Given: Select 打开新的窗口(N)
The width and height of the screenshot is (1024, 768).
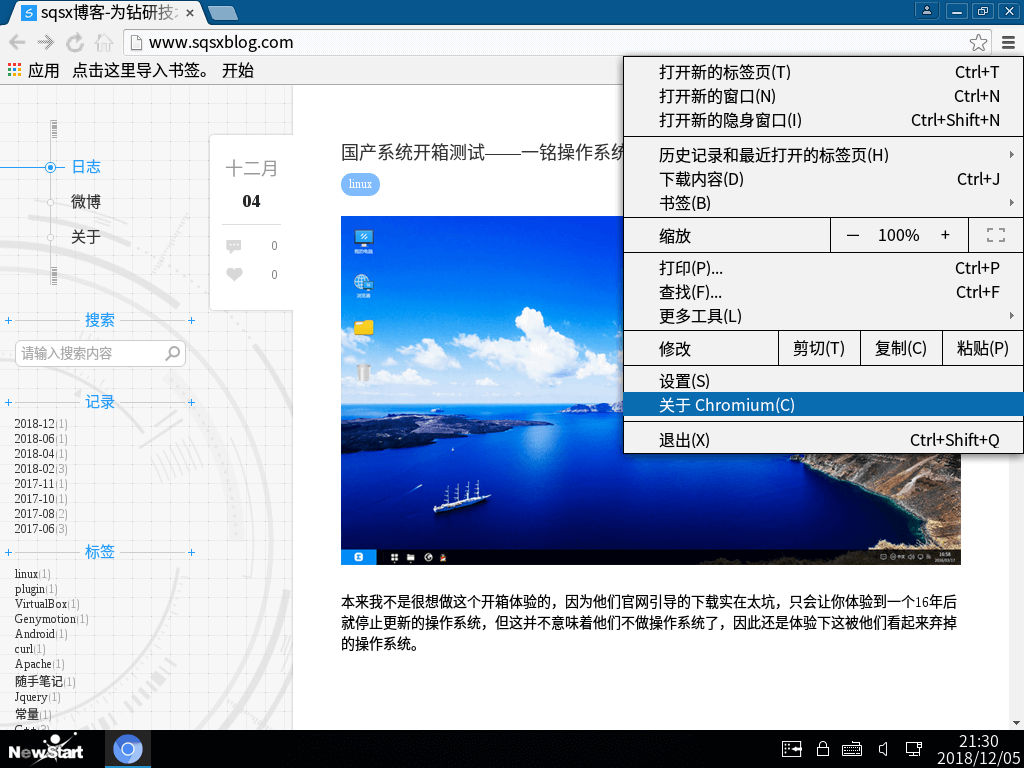Looking at the screenshot, I should point(823,96).
